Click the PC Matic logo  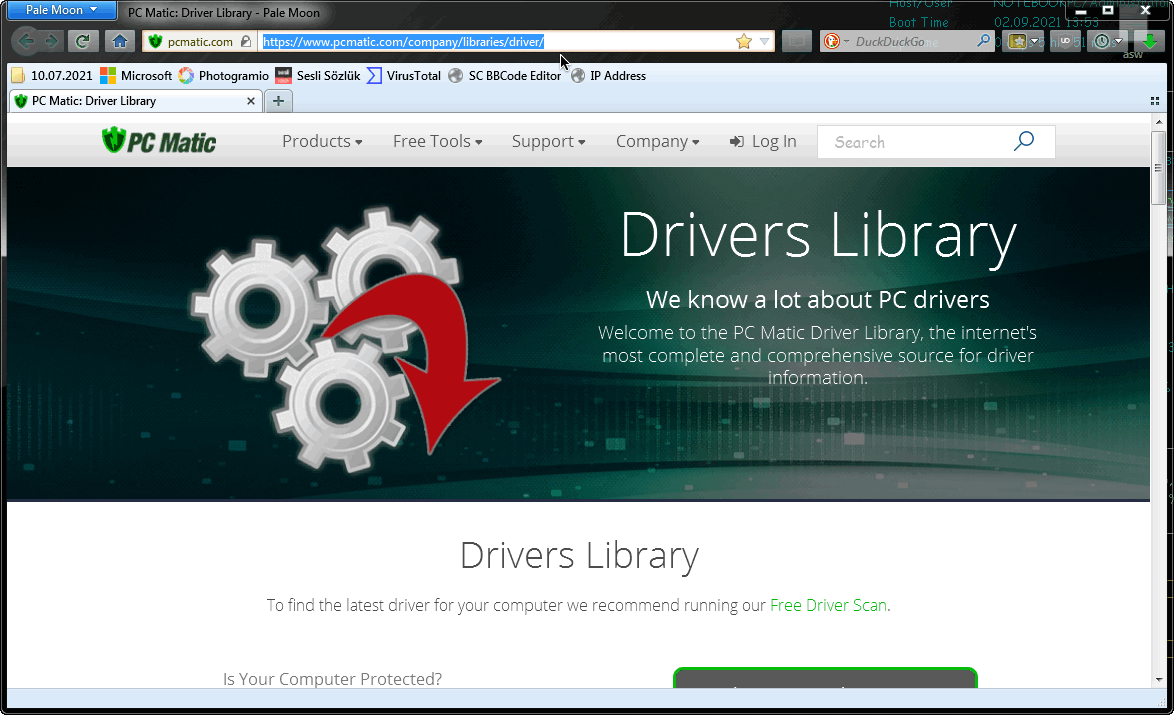click(x=159, y=141)
